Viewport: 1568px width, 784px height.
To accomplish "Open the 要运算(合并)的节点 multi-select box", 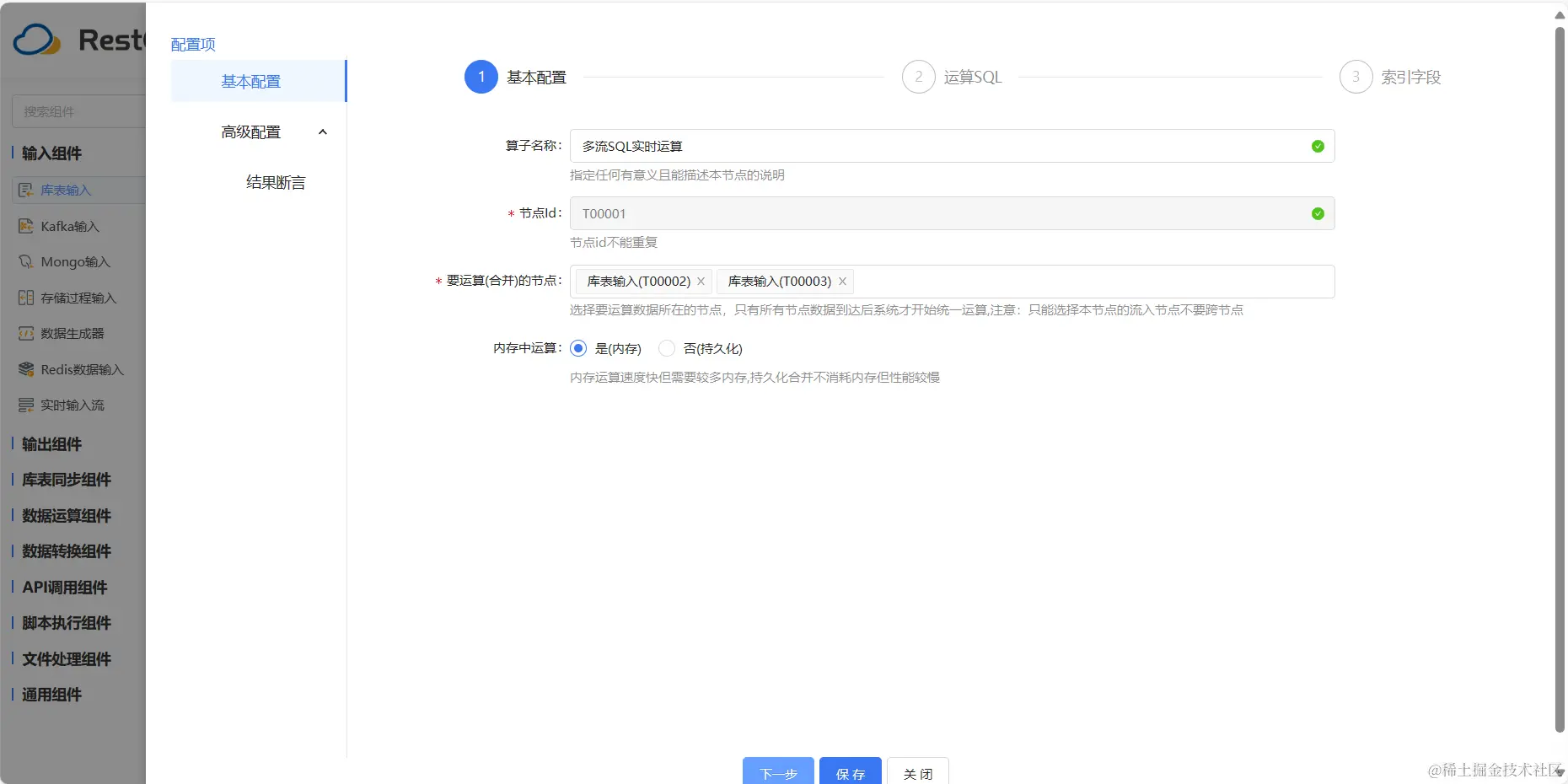I will [x=952, y=282].
